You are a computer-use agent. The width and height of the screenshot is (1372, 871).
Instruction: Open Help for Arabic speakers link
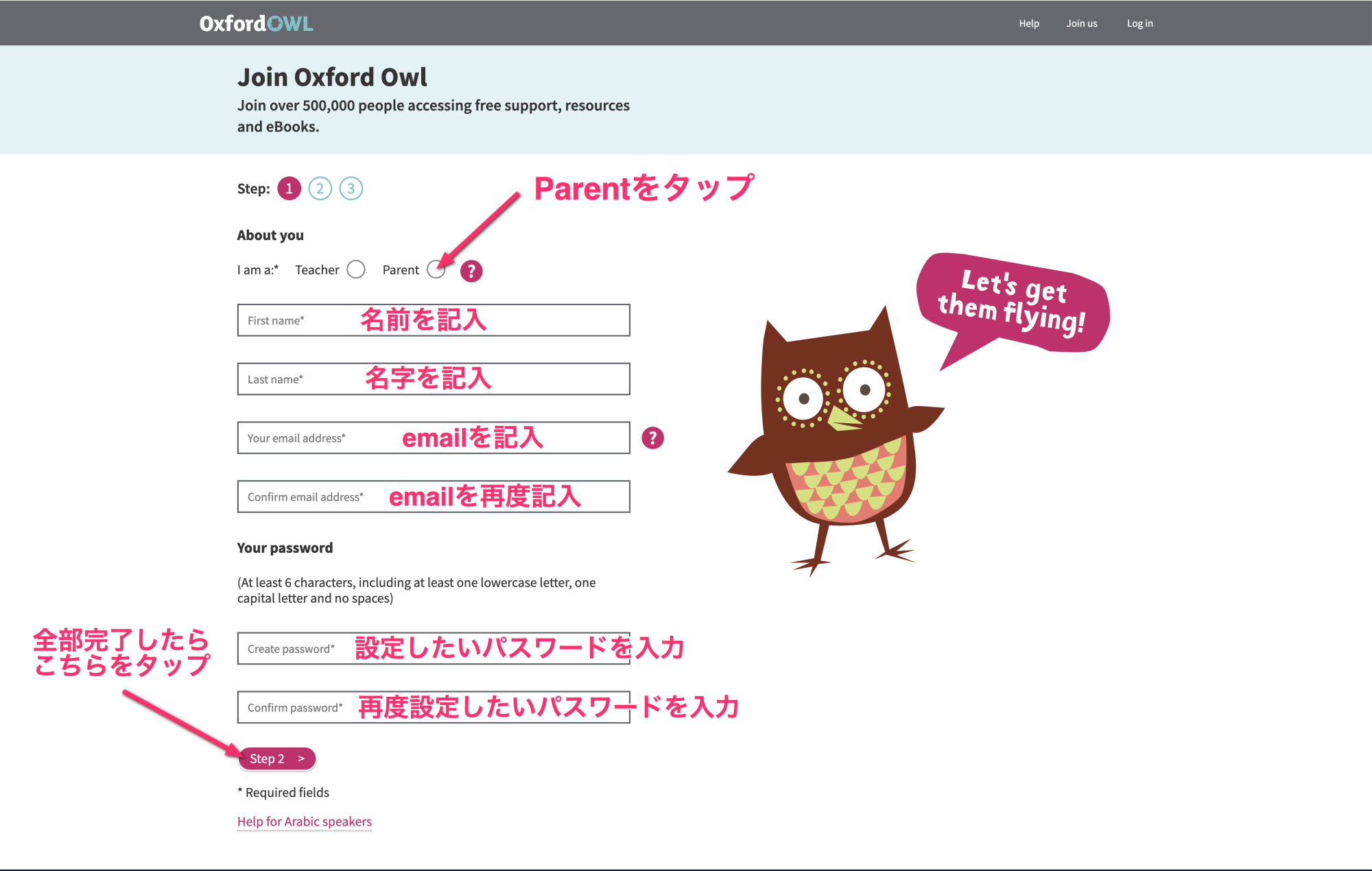[x=305, y=822]
